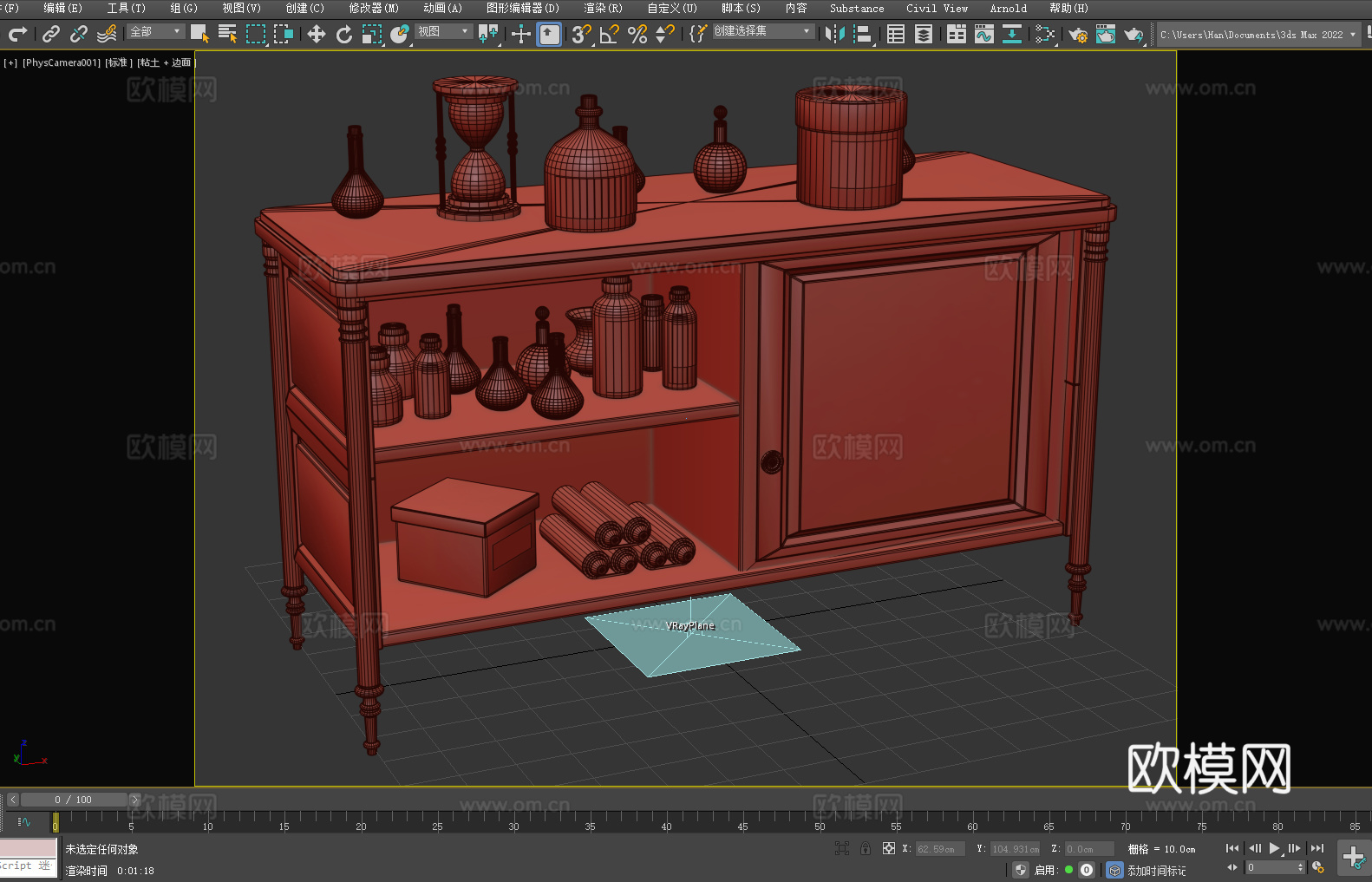1372x882 pixels.
Task: Click Go to Start playback button
Action: pos(1232,848)
